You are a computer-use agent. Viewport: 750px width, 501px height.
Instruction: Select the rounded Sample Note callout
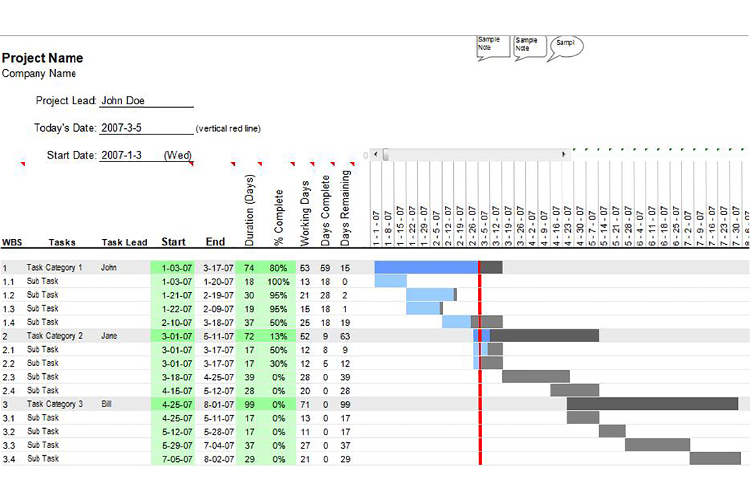click(x=530, y=46)
